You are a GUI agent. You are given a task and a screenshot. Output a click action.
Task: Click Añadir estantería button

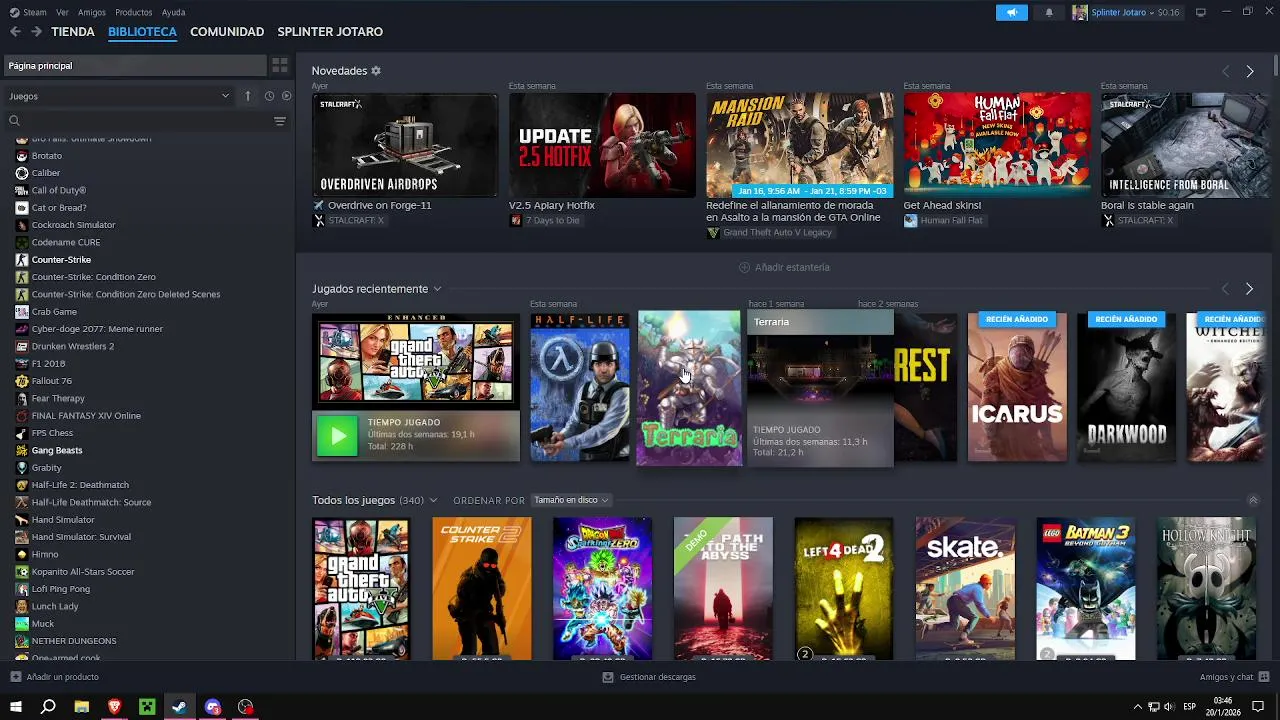click(784, 267)
